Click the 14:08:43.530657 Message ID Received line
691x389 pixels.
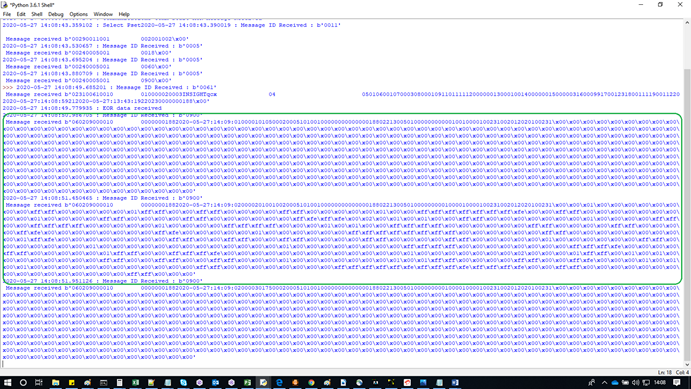click(x=103, y=46)
